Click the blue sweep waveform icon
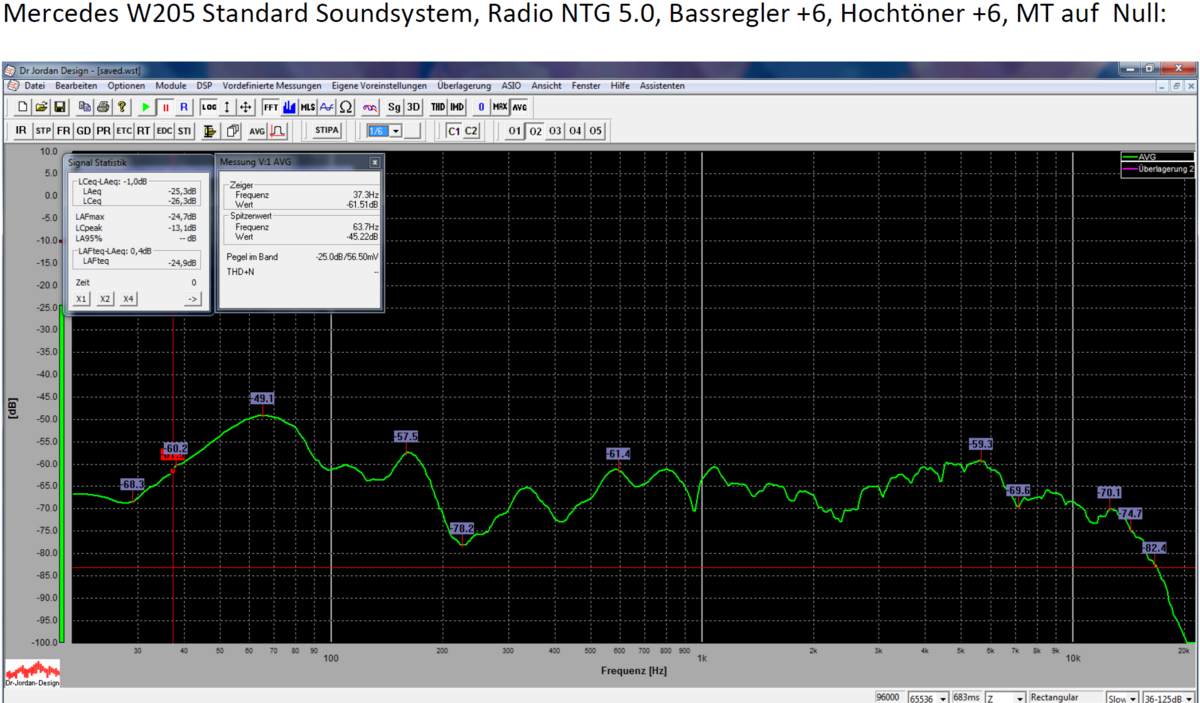Image resolution: width=1200 pixels, height=703 pixels. tap(327, 106)
